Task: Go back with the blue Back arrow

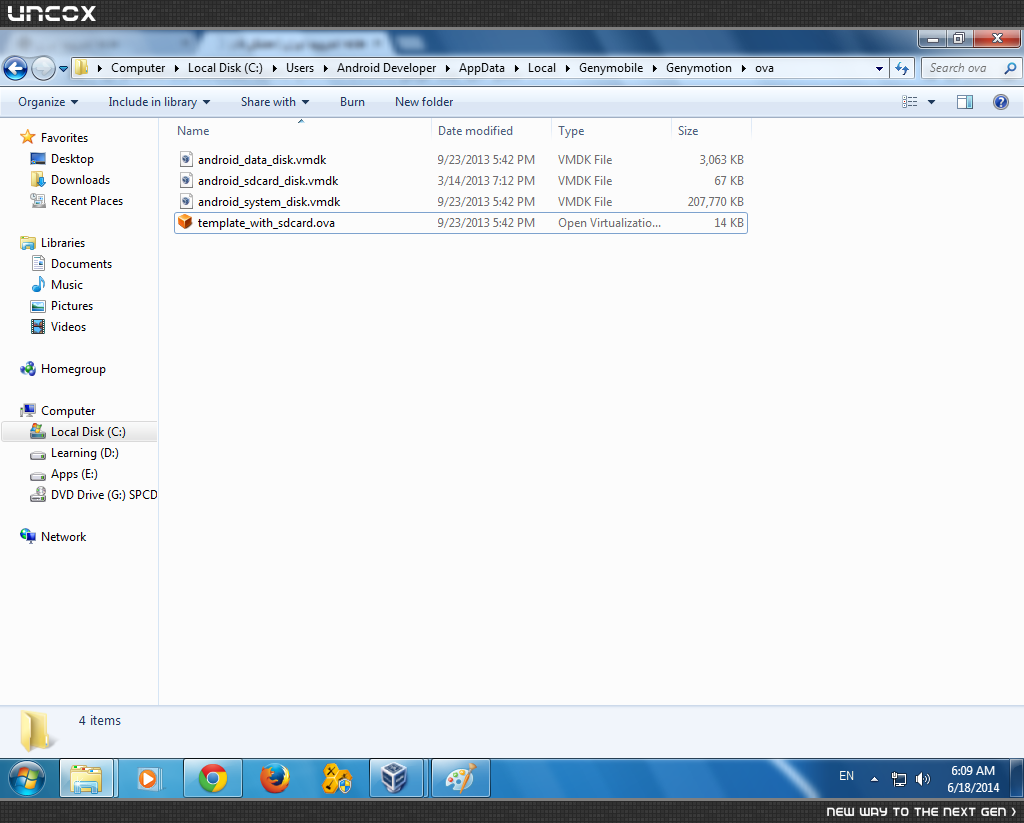Action: [x=15, y=68]
